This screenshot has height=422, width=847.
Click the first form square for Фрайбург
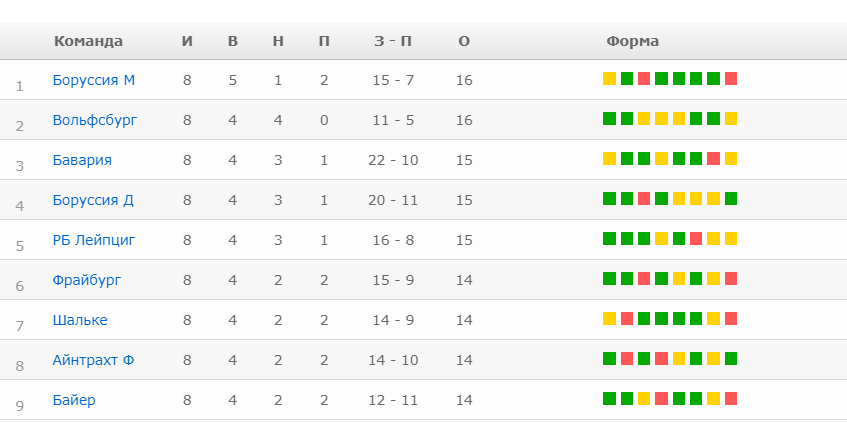click(x=609, y=279)
